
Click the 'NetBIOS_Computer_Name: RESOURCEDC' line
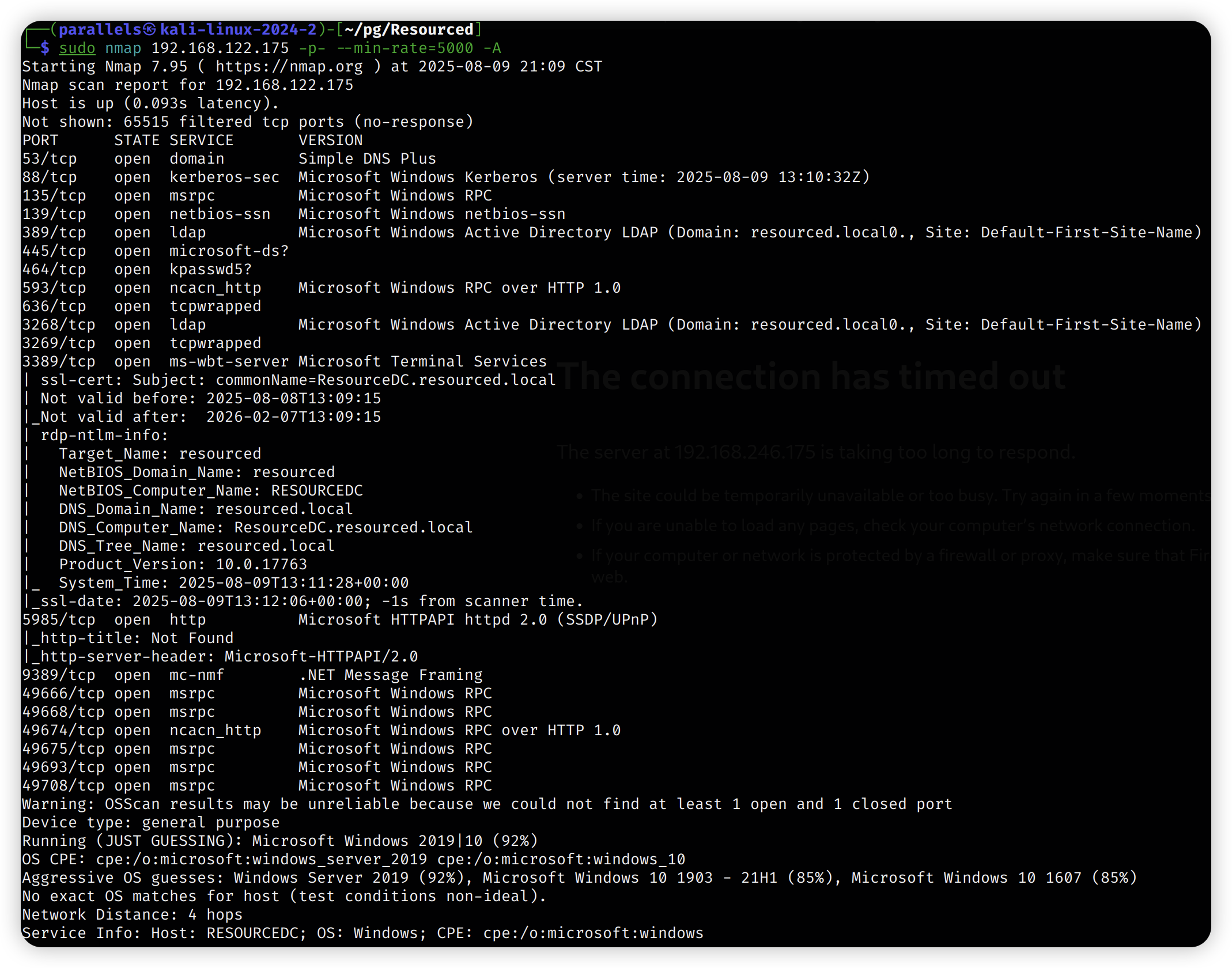click(211, 491)
